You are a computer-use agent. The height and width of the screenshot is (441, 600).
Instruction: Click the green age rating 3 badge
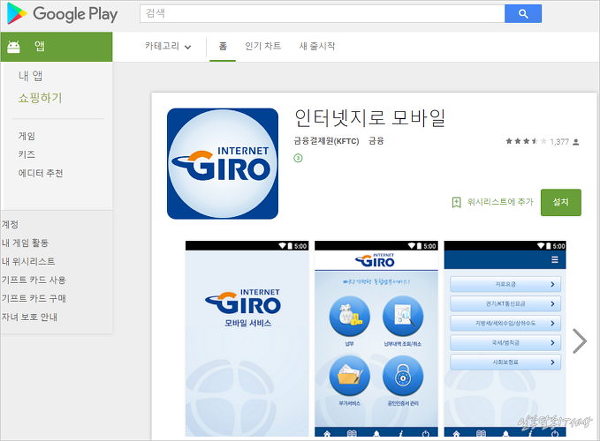(x=298, y=158)
